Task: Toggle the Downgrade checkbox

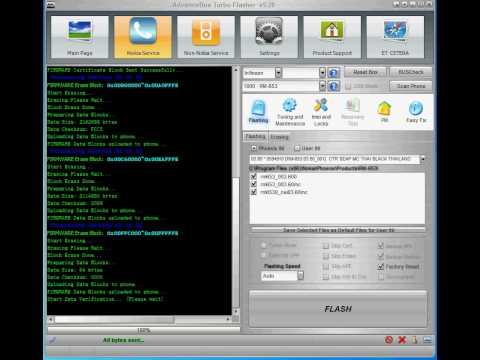Action: (381, 277)
